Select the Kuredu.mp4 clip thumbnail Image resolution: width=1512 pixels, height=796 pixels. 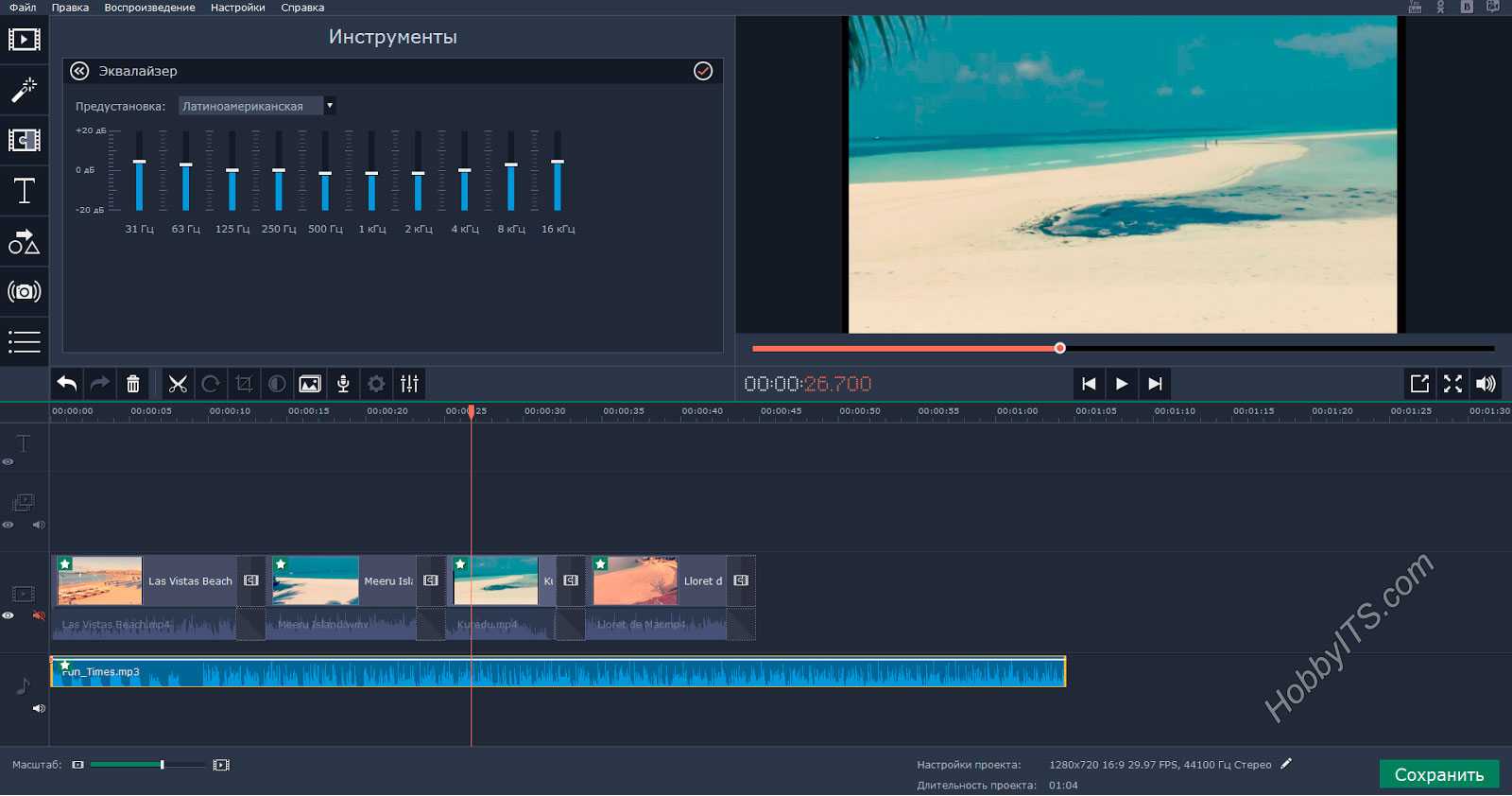click(x=496, y=580)
